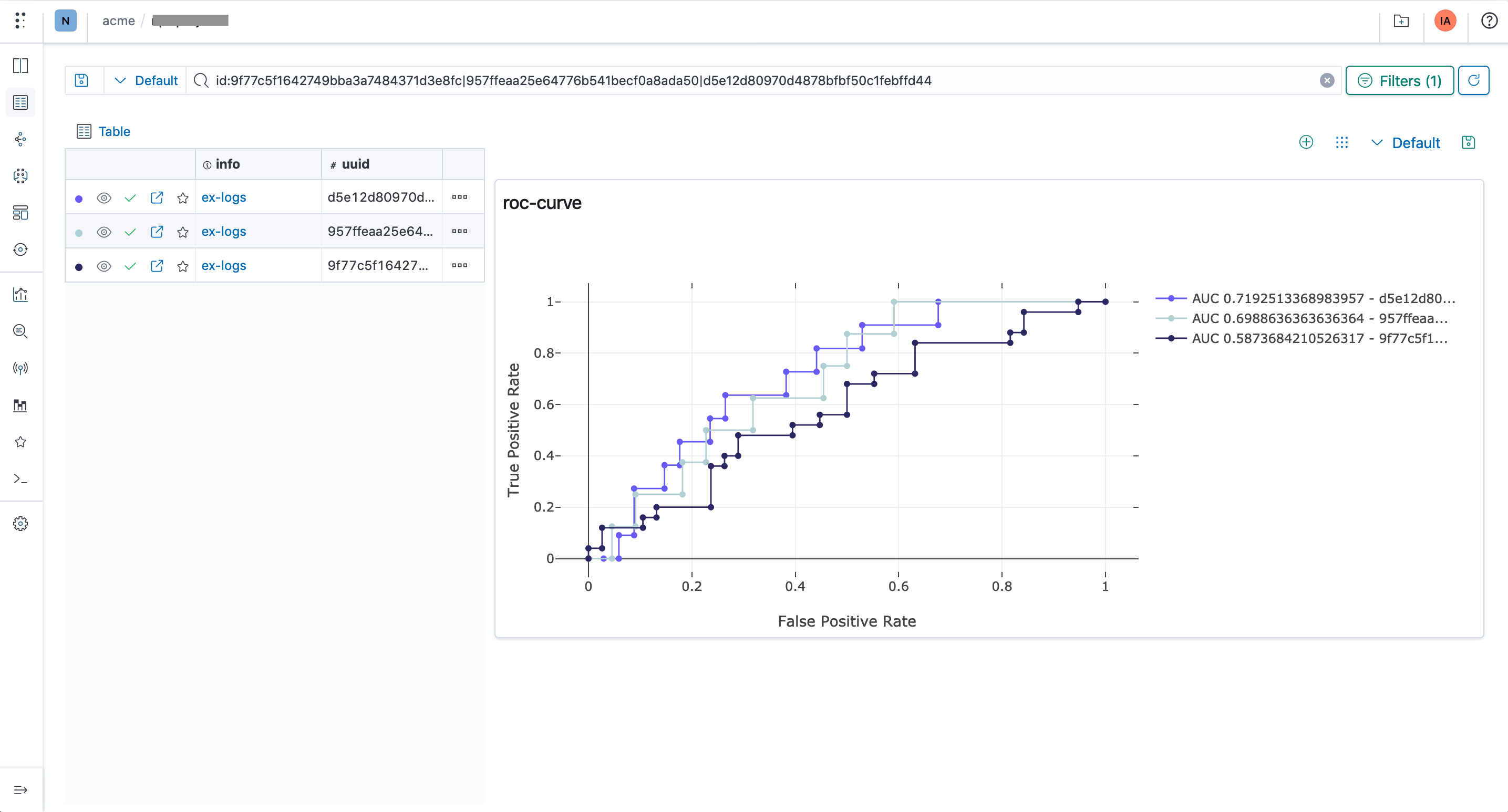The image size is (1508, 812).
Task: Open the dashboard layout sidebar icon
Action: (x=20, y=213)
